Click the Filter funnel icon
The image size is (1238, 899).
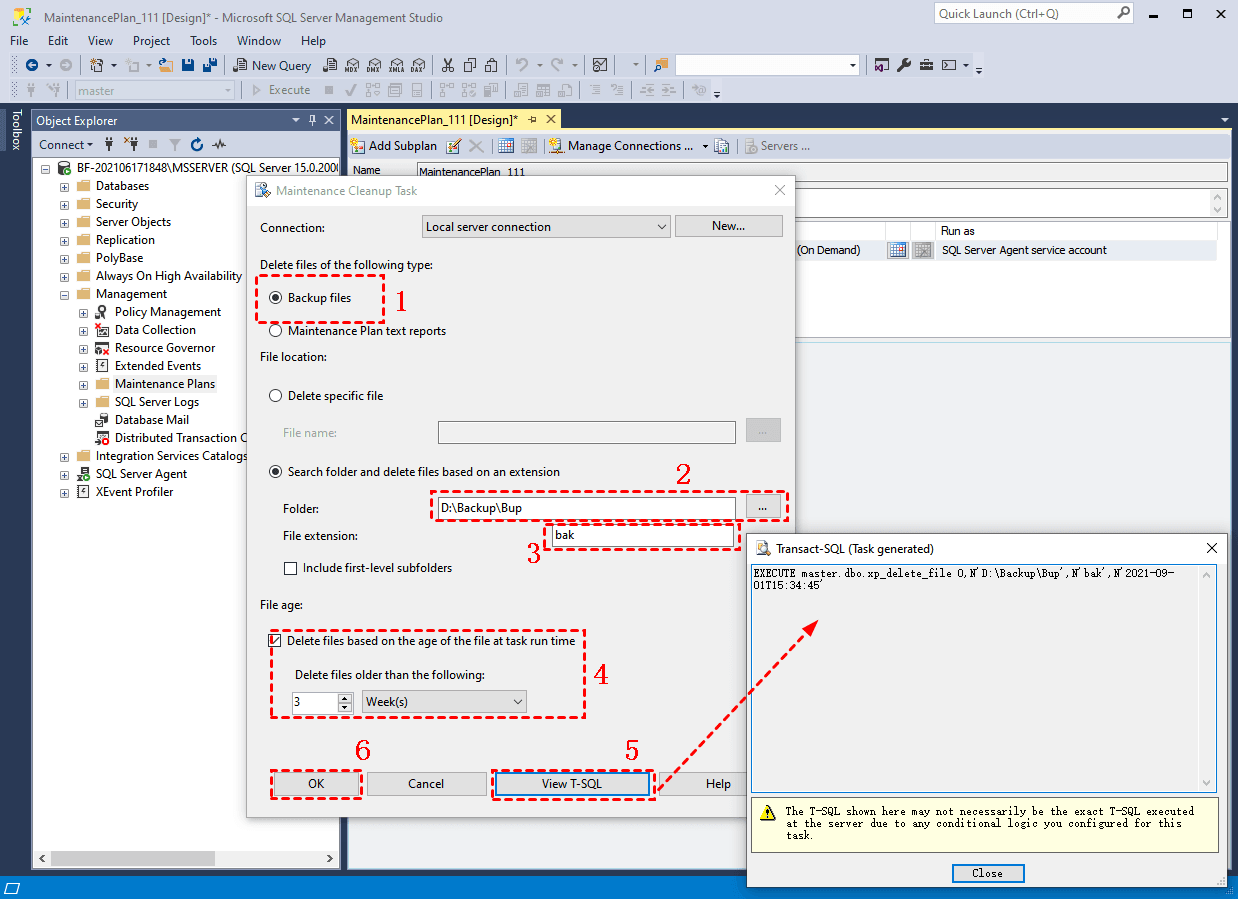click(x=175, y=145)
